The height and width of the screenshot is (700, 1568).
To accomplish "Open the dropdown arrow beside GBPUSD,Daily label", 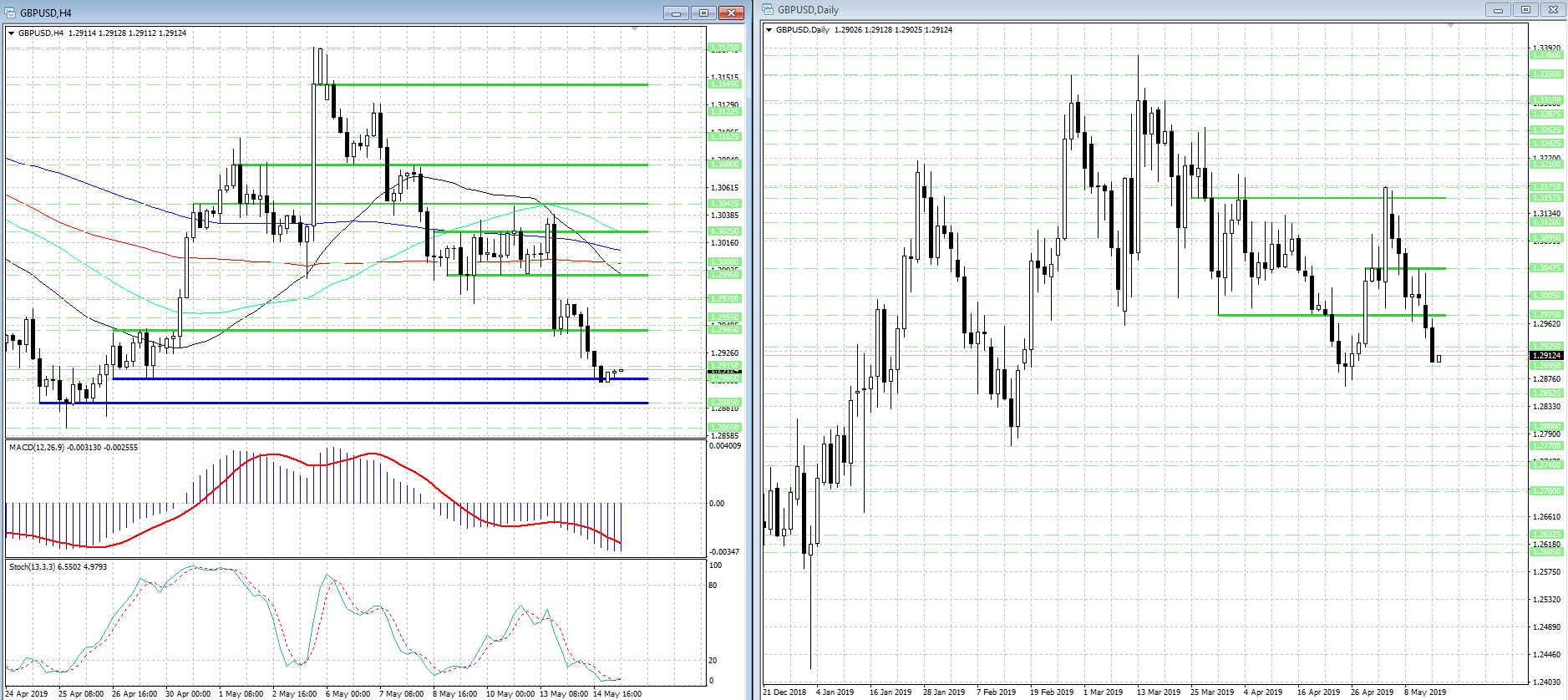I will point(769,30).
